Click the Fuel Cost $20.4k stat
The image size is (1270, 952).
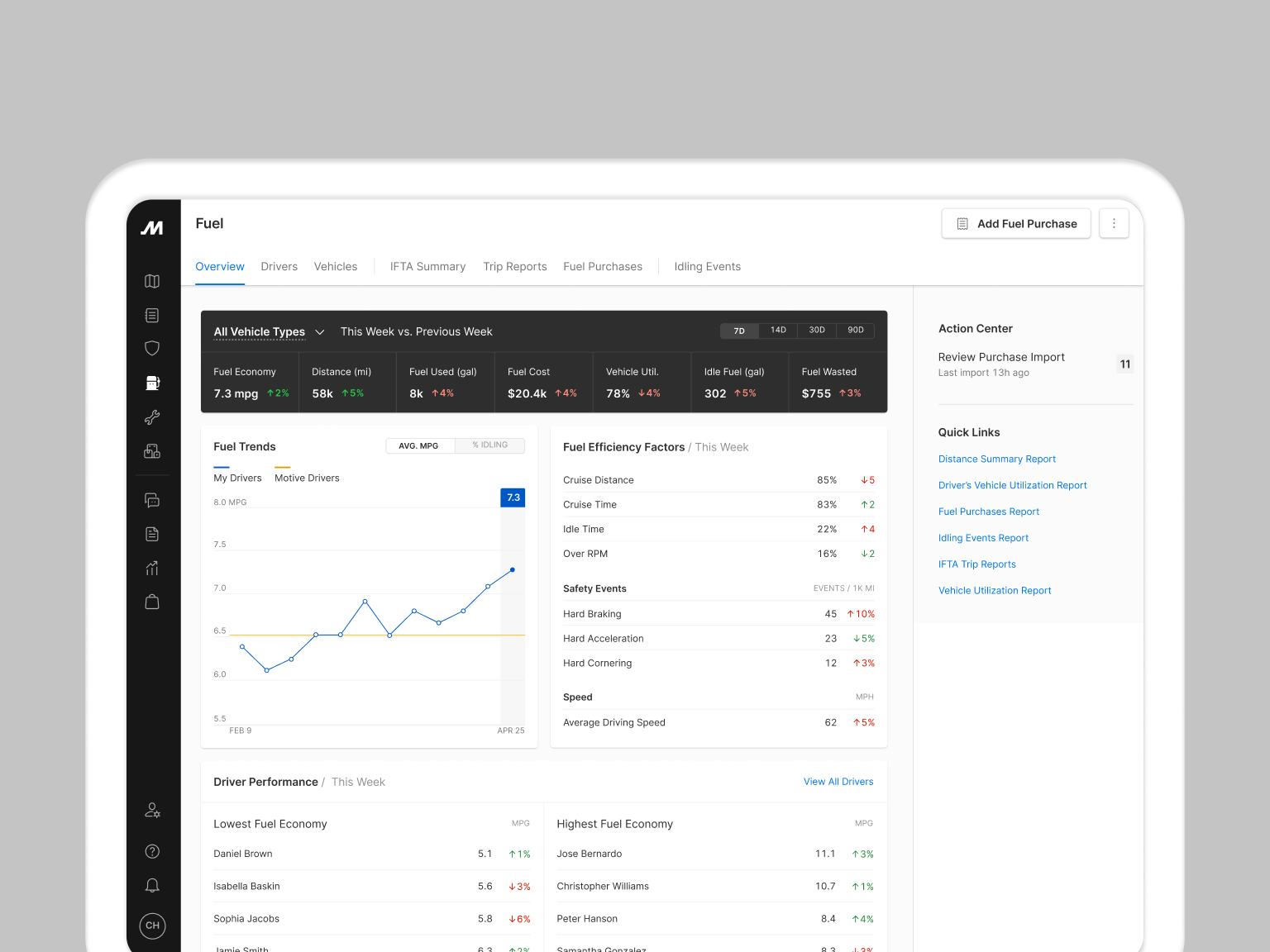click(544, 383)
